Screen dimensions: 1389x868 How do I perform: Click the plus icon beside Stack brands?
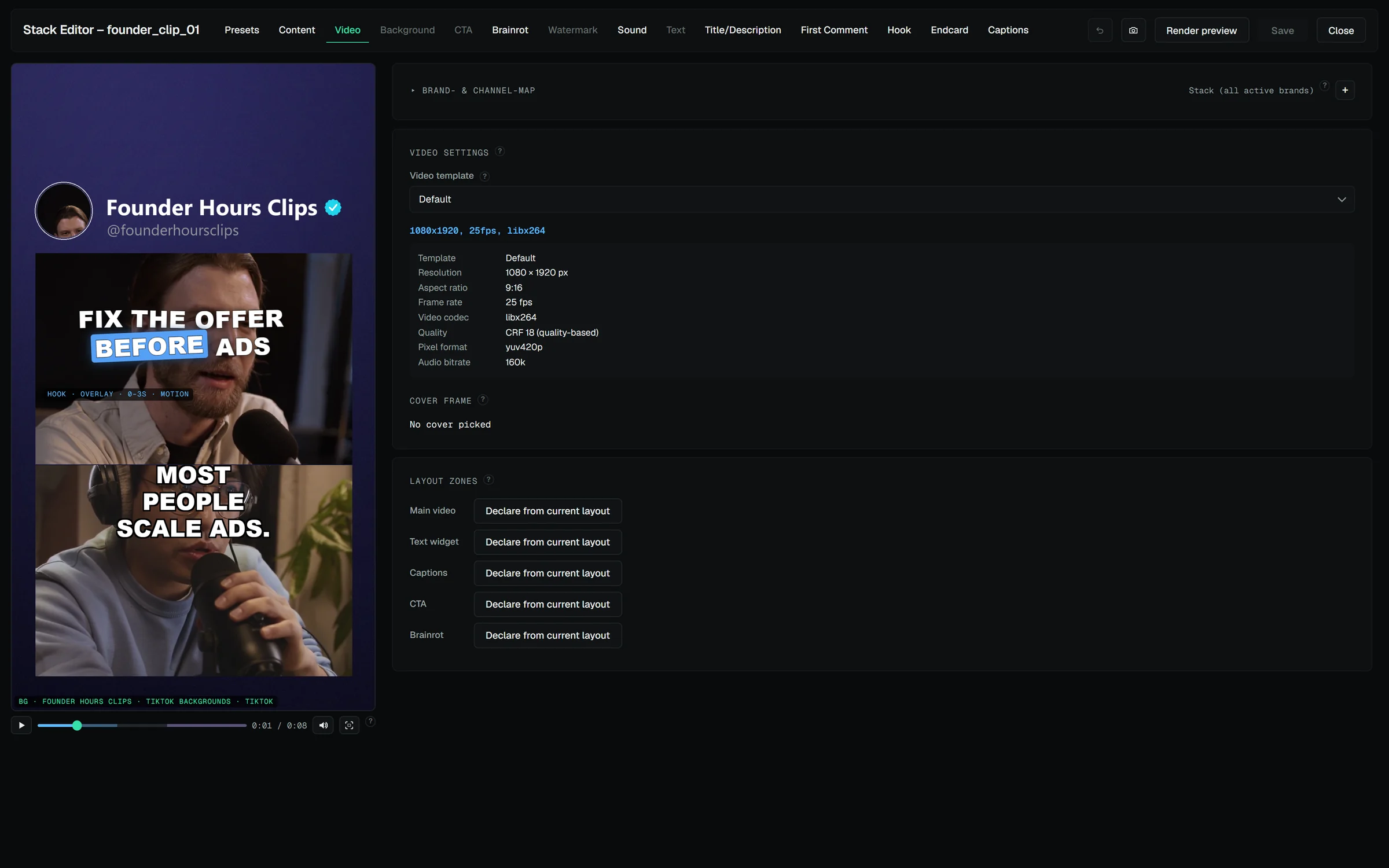[1345, 90]
